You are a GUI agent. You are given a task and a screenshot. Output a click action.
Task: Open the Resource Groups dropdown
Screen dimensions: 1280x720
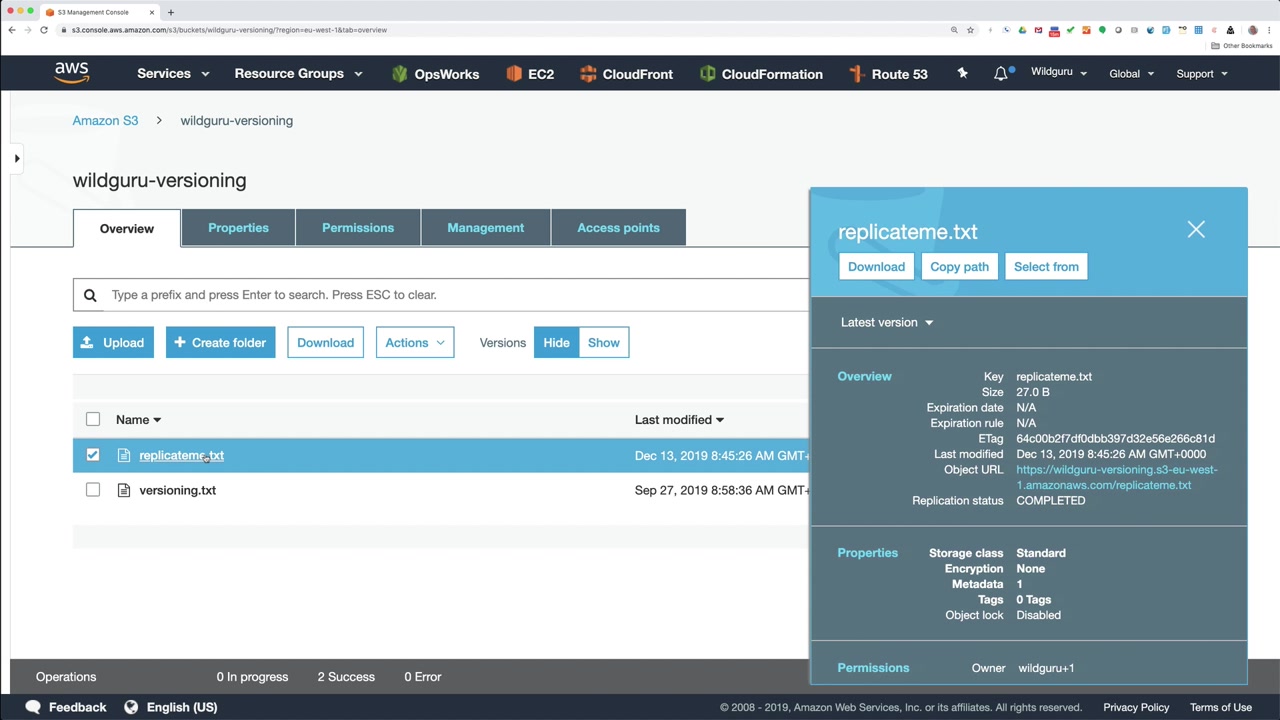298,74
